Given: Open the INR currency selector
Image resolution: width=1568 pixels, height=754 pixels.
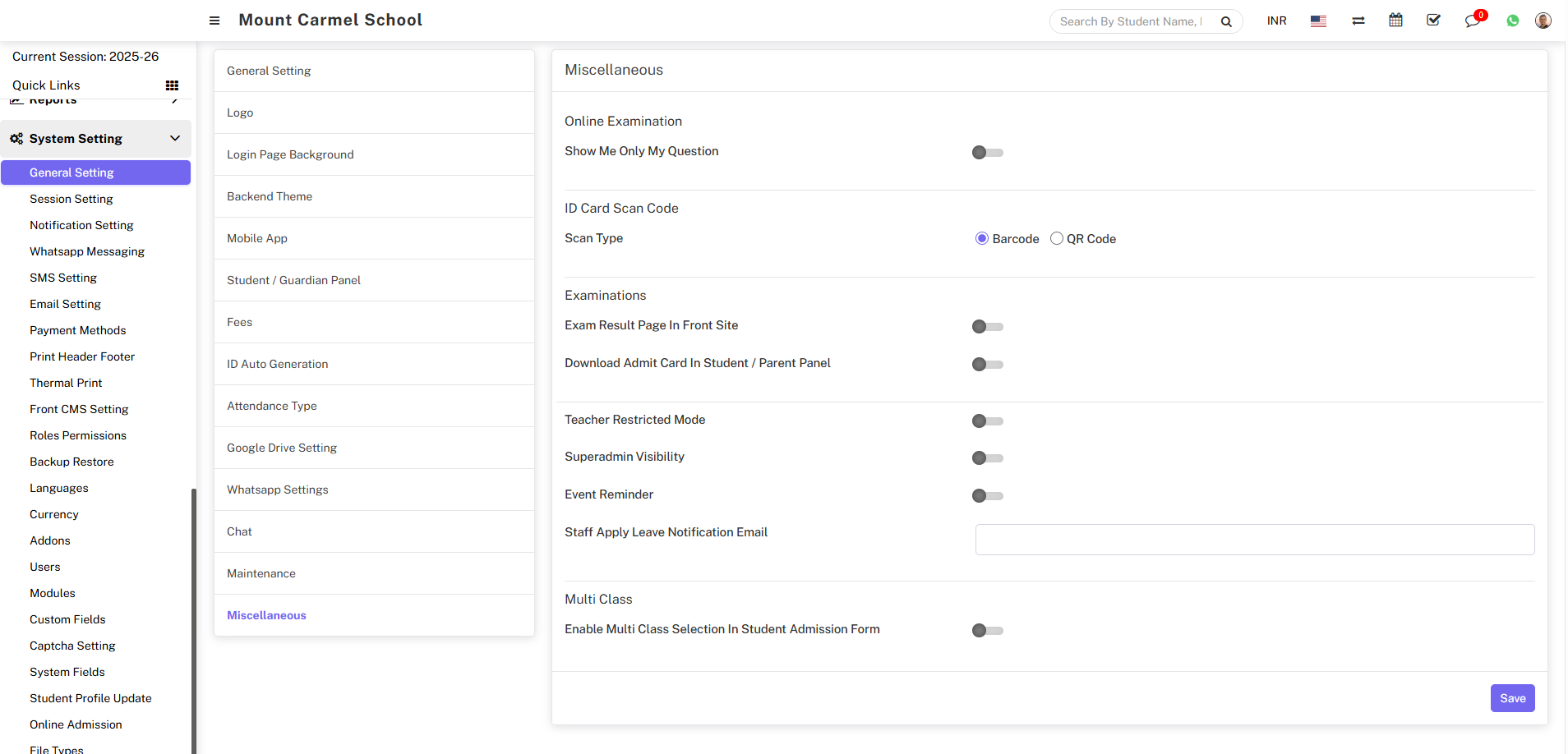Looking at the screenshot, I should (x=1276, y=21).
